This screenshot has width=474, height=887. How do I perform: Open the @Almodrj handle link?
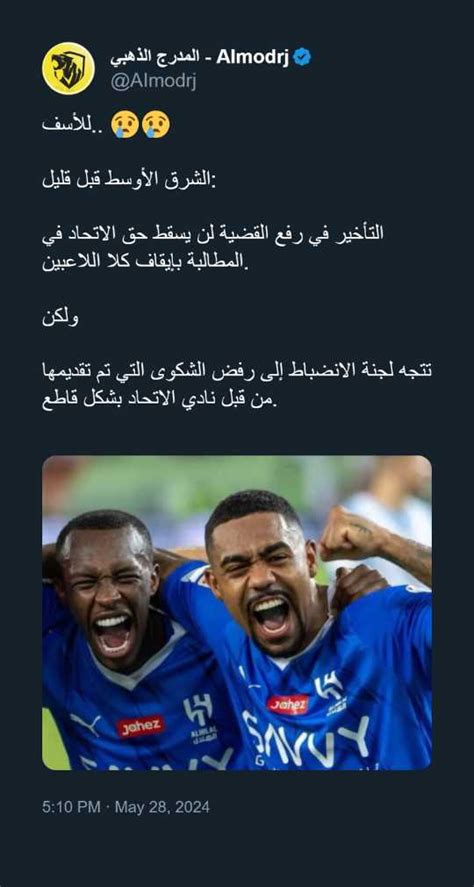[153, 82]
